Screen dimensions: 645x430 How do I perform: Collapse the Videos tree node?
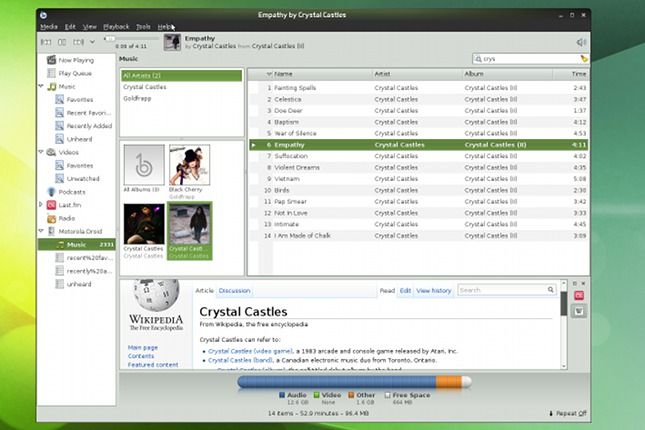pyautogui.click(x=41, y=152)
